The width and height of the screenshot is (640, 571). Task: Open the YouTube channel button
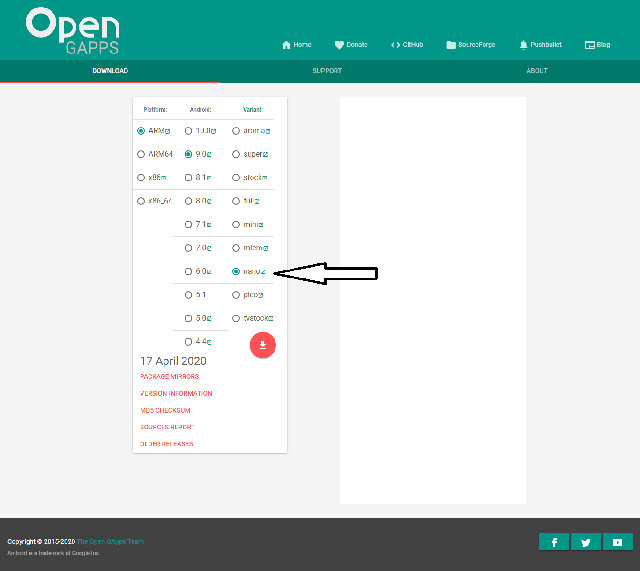[618, 542]
